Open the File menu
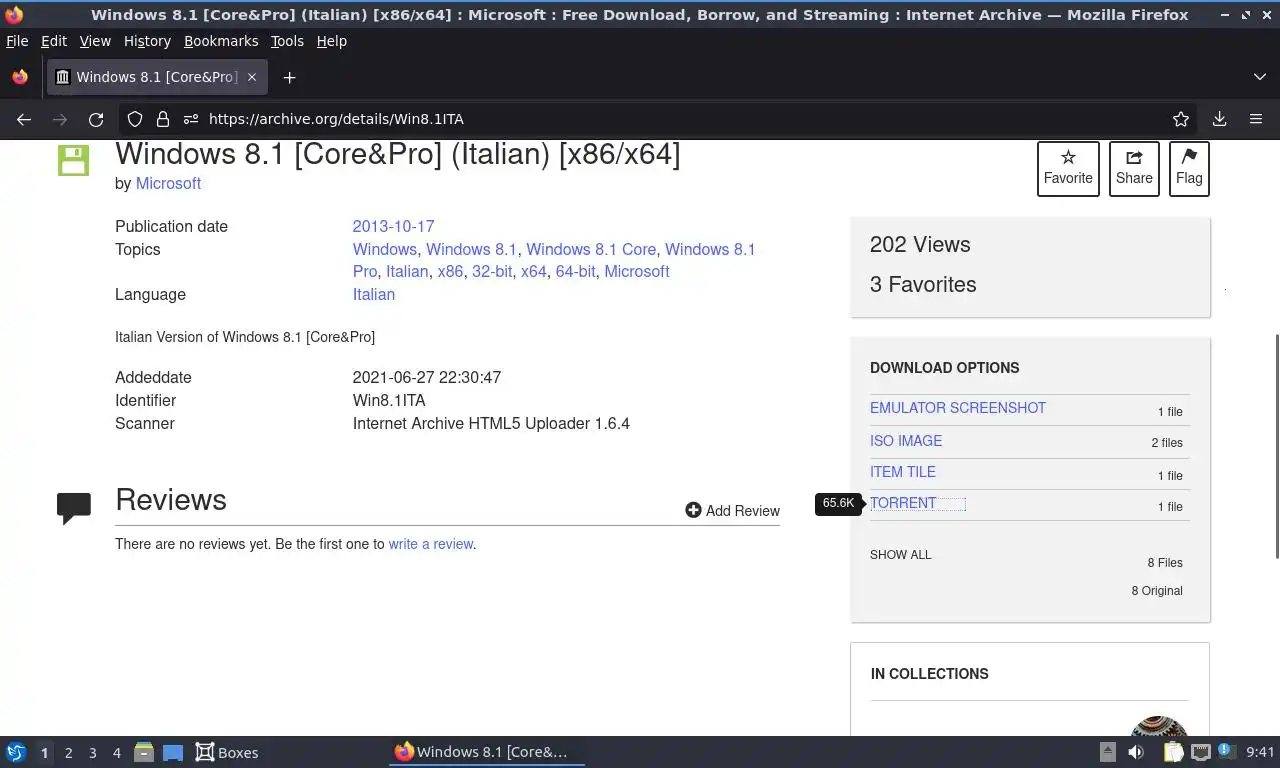The width and height of the screenshot is (1280, 768). (x=17, y=41)
